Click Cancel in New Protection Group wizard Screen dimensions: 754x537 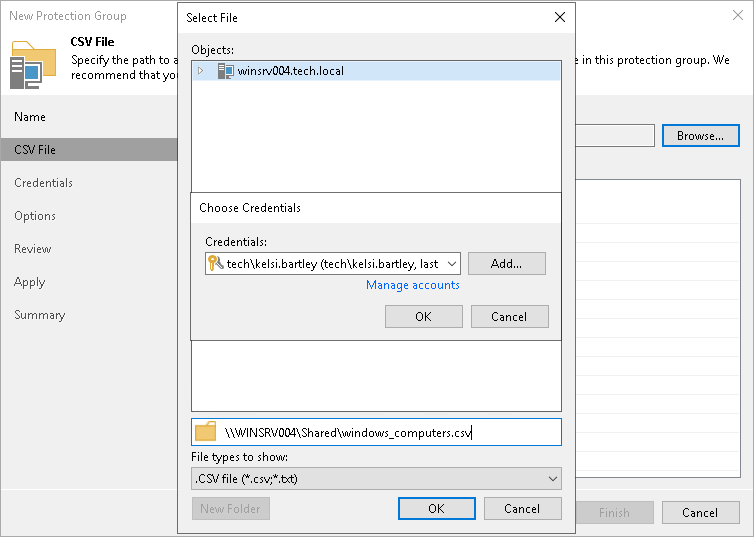coord(700,512)
